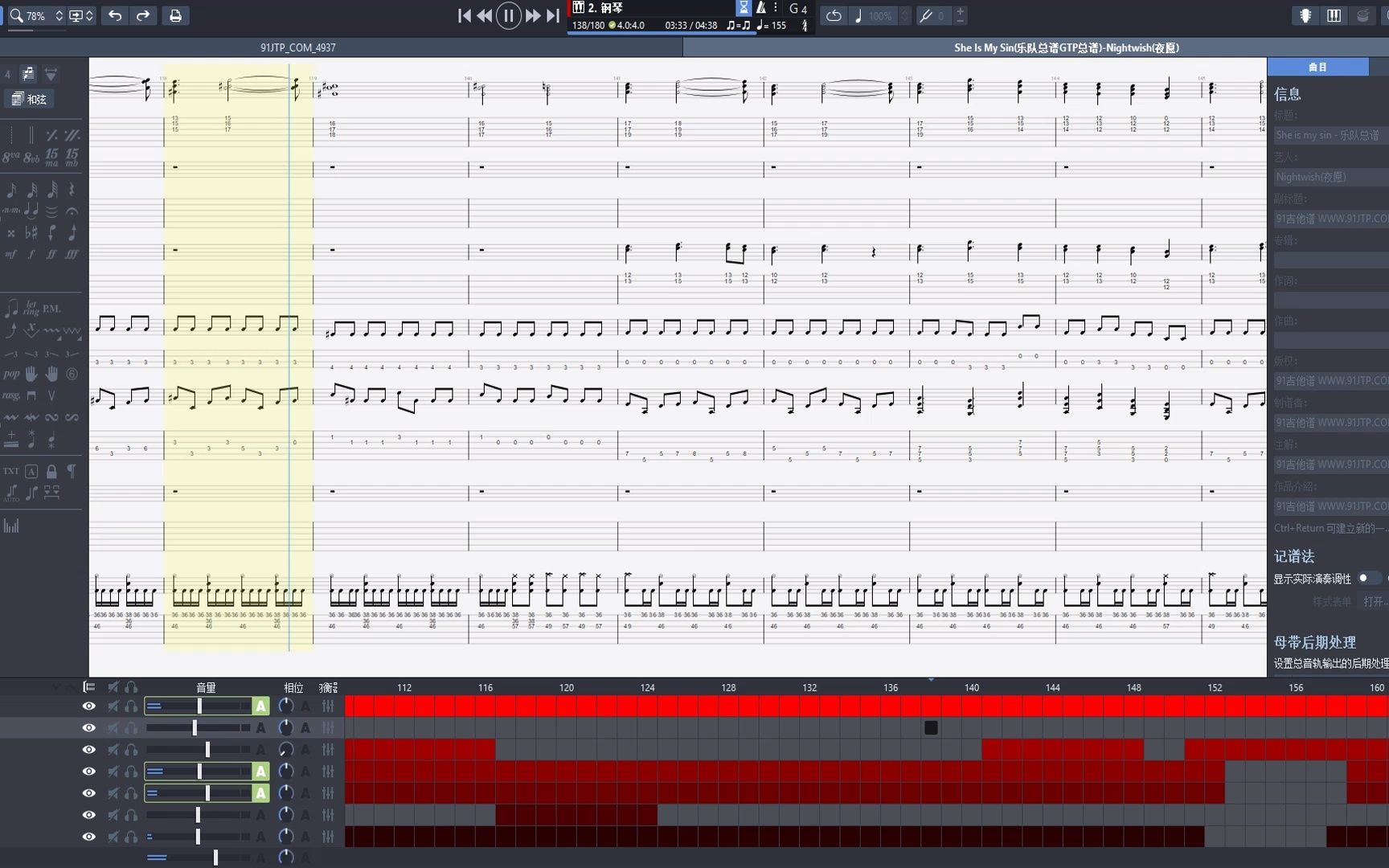This screenshot has width=1389, height=868.
Task: Open the equalizer for the first track
Action: (328, 706)
